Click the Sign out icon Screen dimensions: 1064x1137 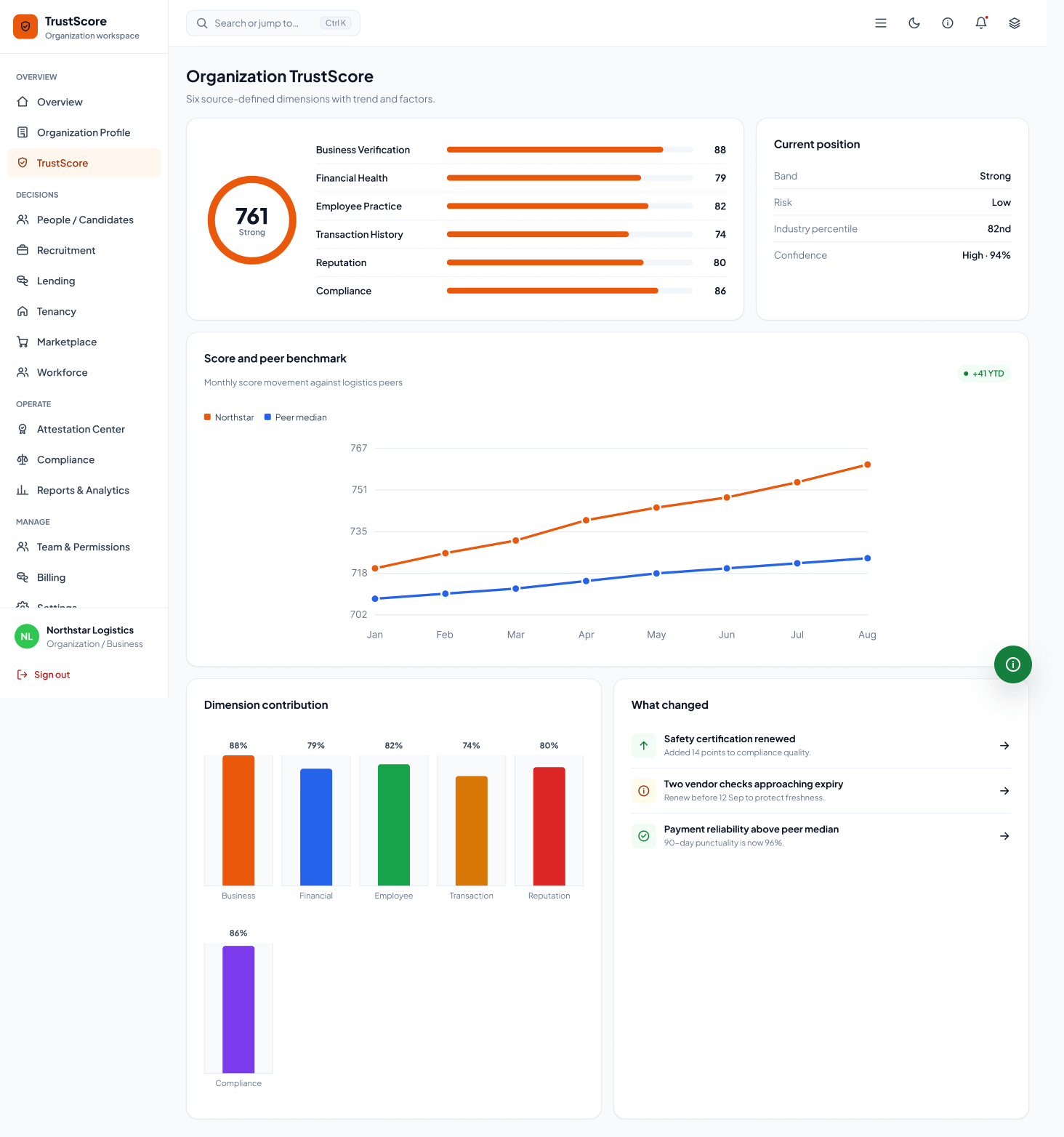tap(23, 675)
